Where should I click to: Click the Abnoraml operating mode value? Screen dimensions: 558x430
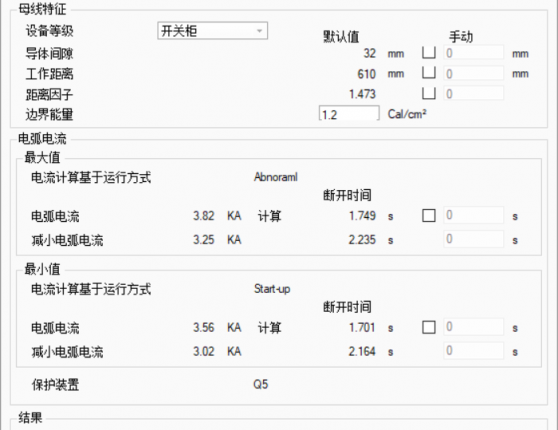point(276,177)
